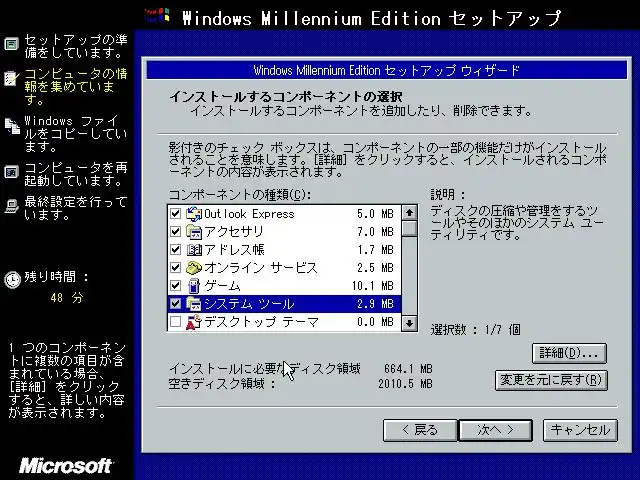640x480 pixels.
Task: Uncheck the ゲーム checkbox
Action: point(176,285)
